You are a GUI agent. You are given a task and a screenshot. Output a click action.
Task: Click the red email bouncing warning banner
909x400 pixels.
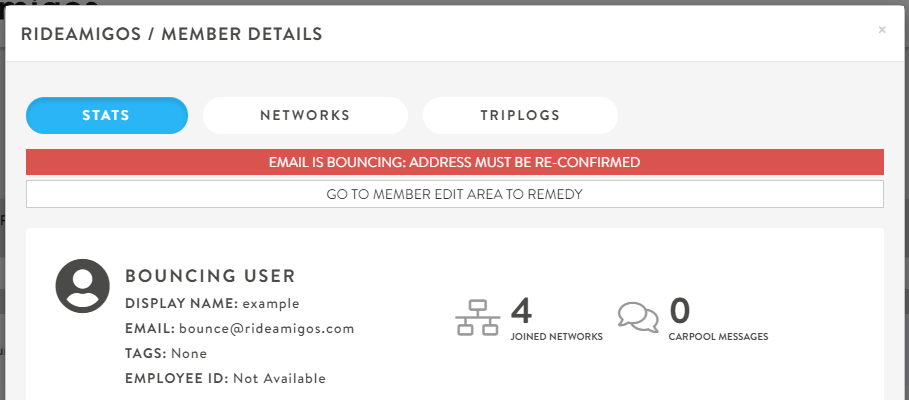[x=455, y=162]
